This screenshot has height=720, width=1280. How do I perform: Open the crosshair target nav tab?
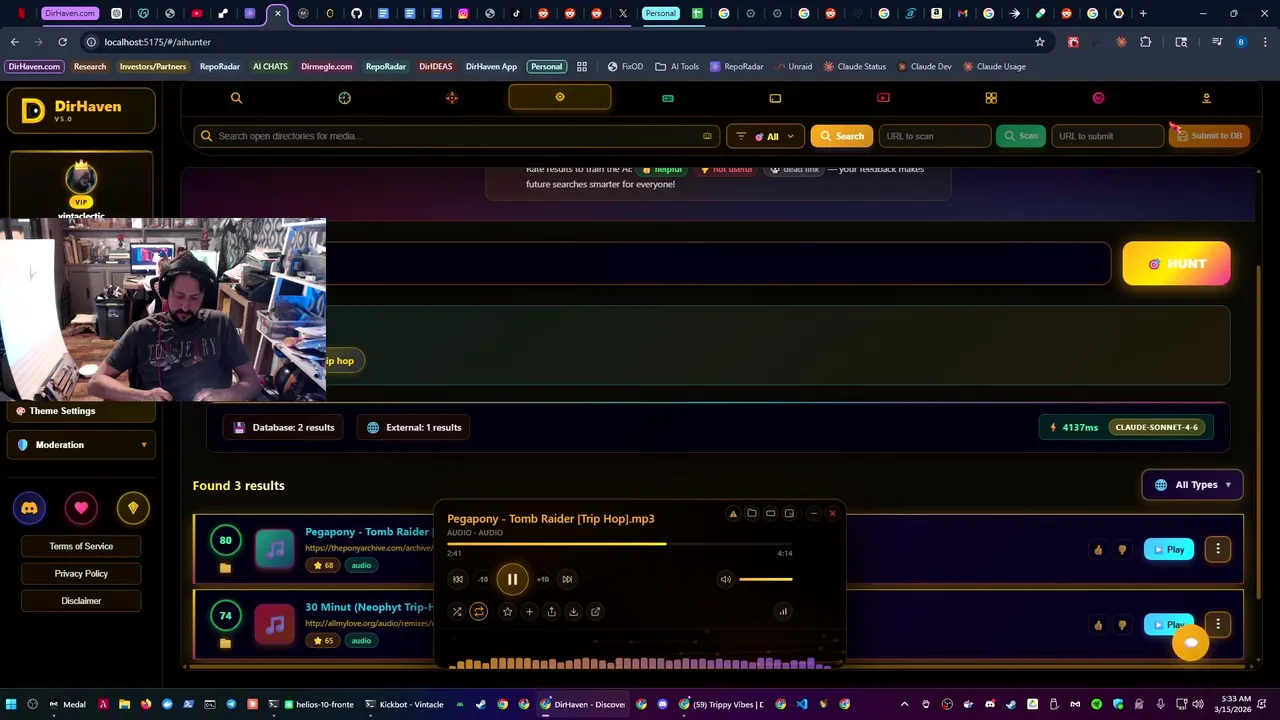pyautogui.click(x=344, y=98)
